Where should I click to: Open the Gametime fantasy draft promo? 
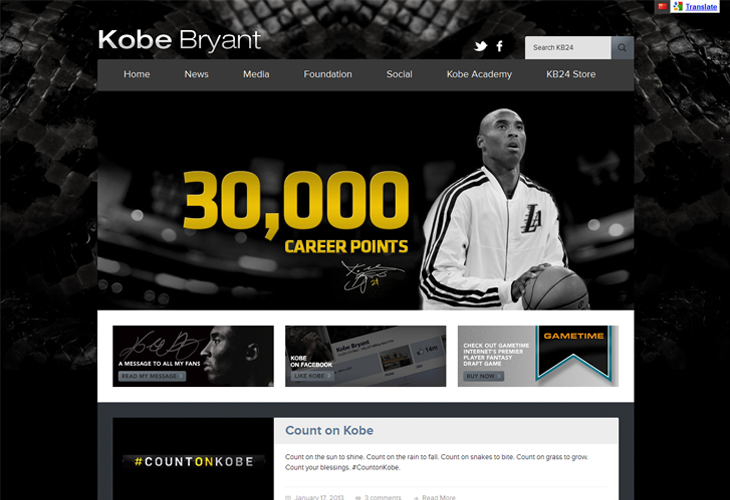pyautogui.click(x=538, y=356)
